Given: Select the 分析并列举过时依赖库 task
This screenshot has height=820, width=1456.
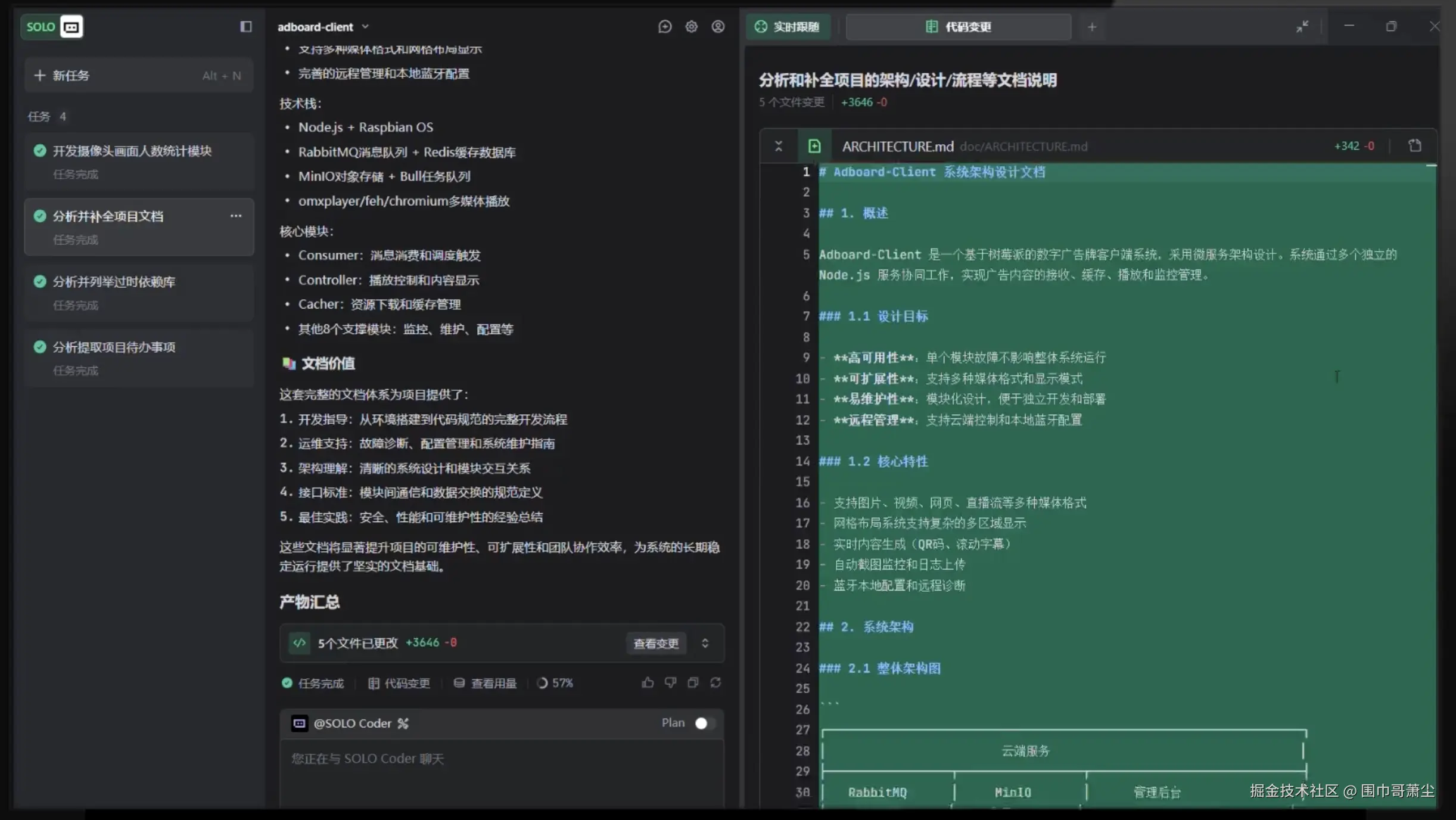Looking at the screenshot, I should [x=139, y=293].
